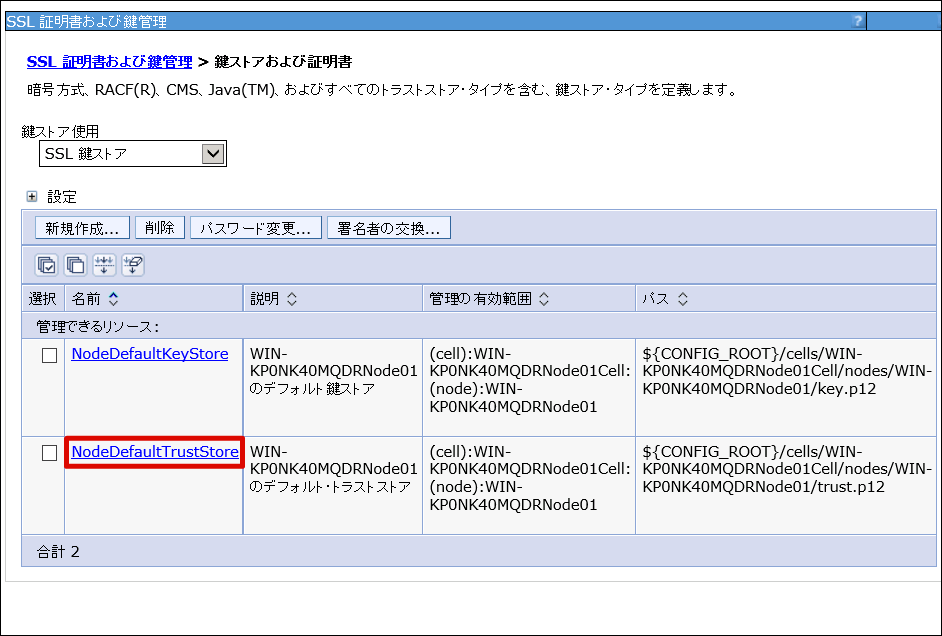Click the 管理できるリソース: row text

pos(98,327)
